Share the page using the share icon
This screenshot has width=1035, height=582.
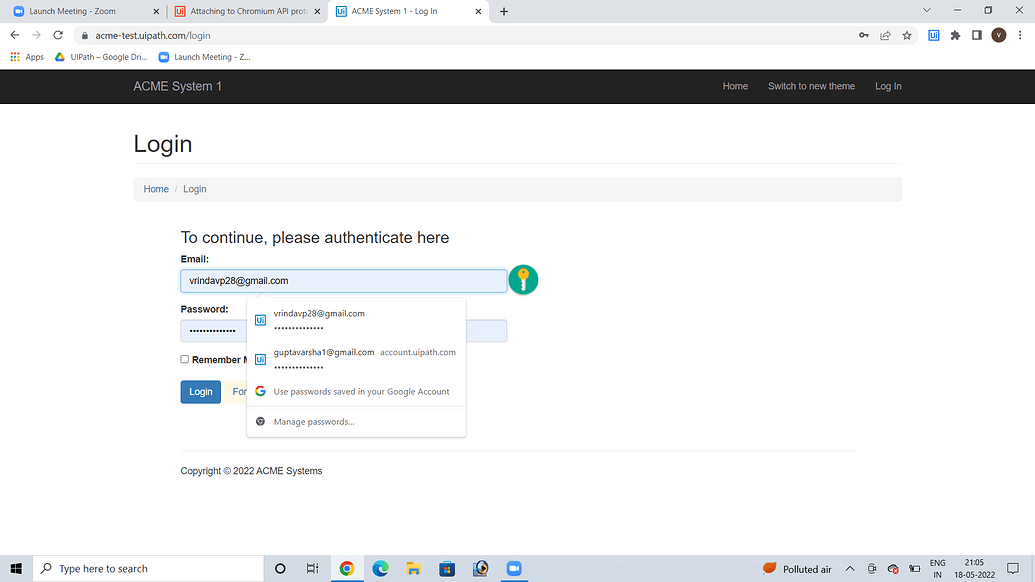coord(885,34)
